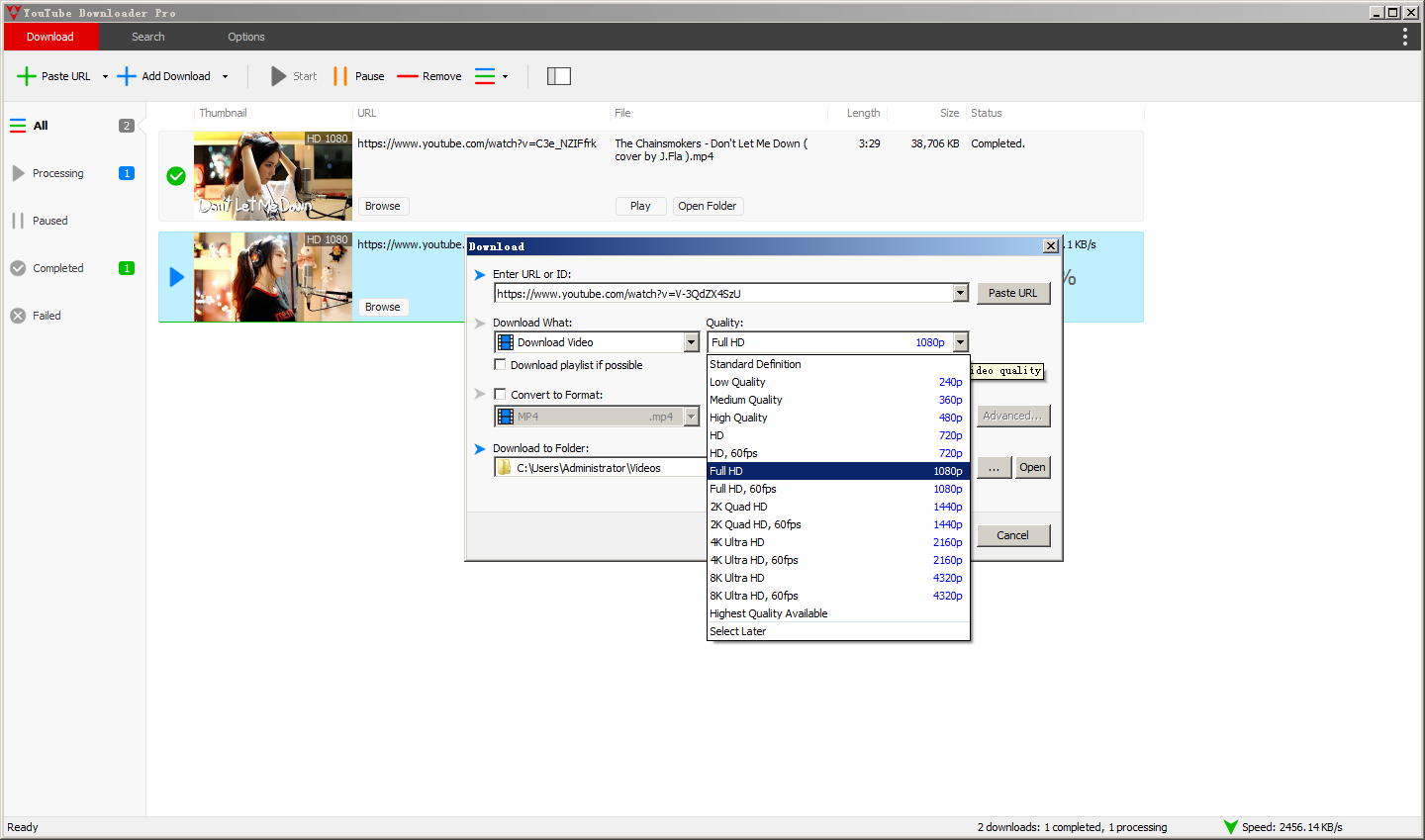Select 2K Quad HD, 60fps
The width and height of the screenshot is (1425, 840).
(x=838, y=524)
